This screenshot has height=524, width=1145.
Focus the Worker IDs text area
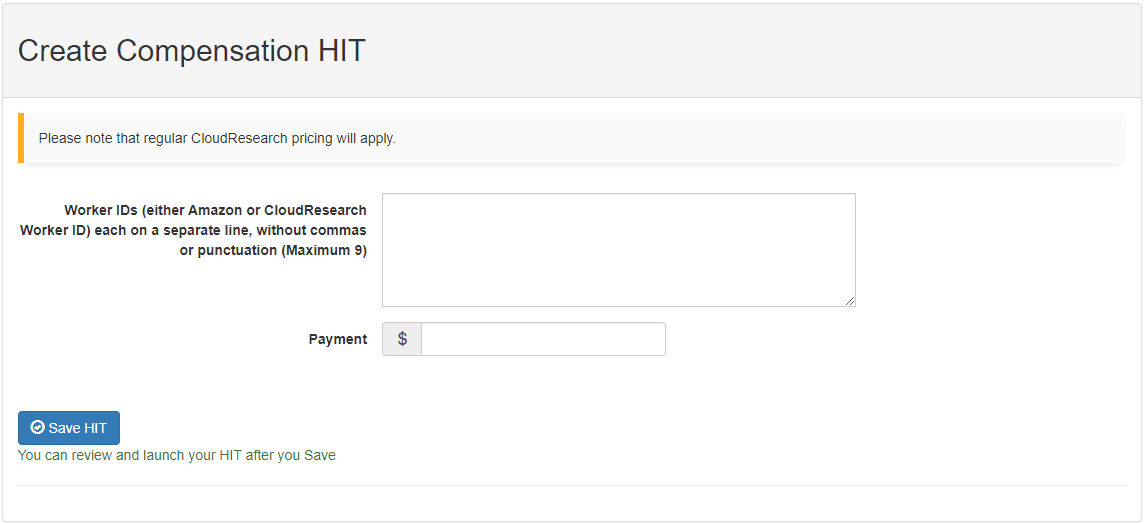(618, 249)
